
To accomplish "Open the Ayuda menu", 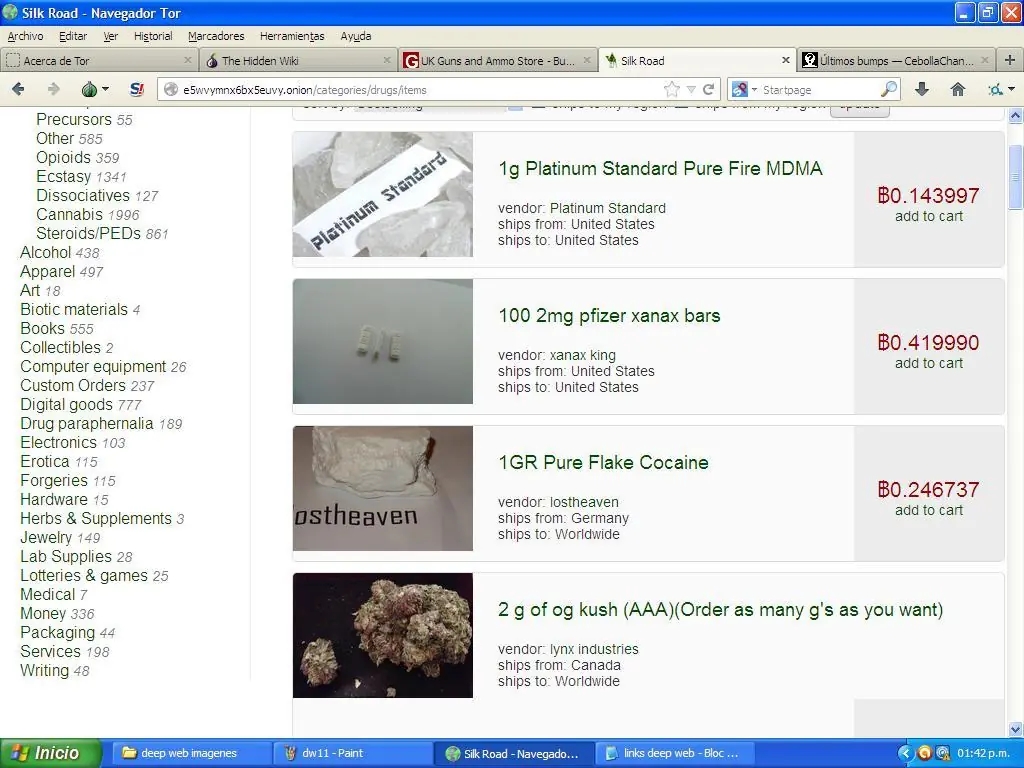I will (356, 36).
